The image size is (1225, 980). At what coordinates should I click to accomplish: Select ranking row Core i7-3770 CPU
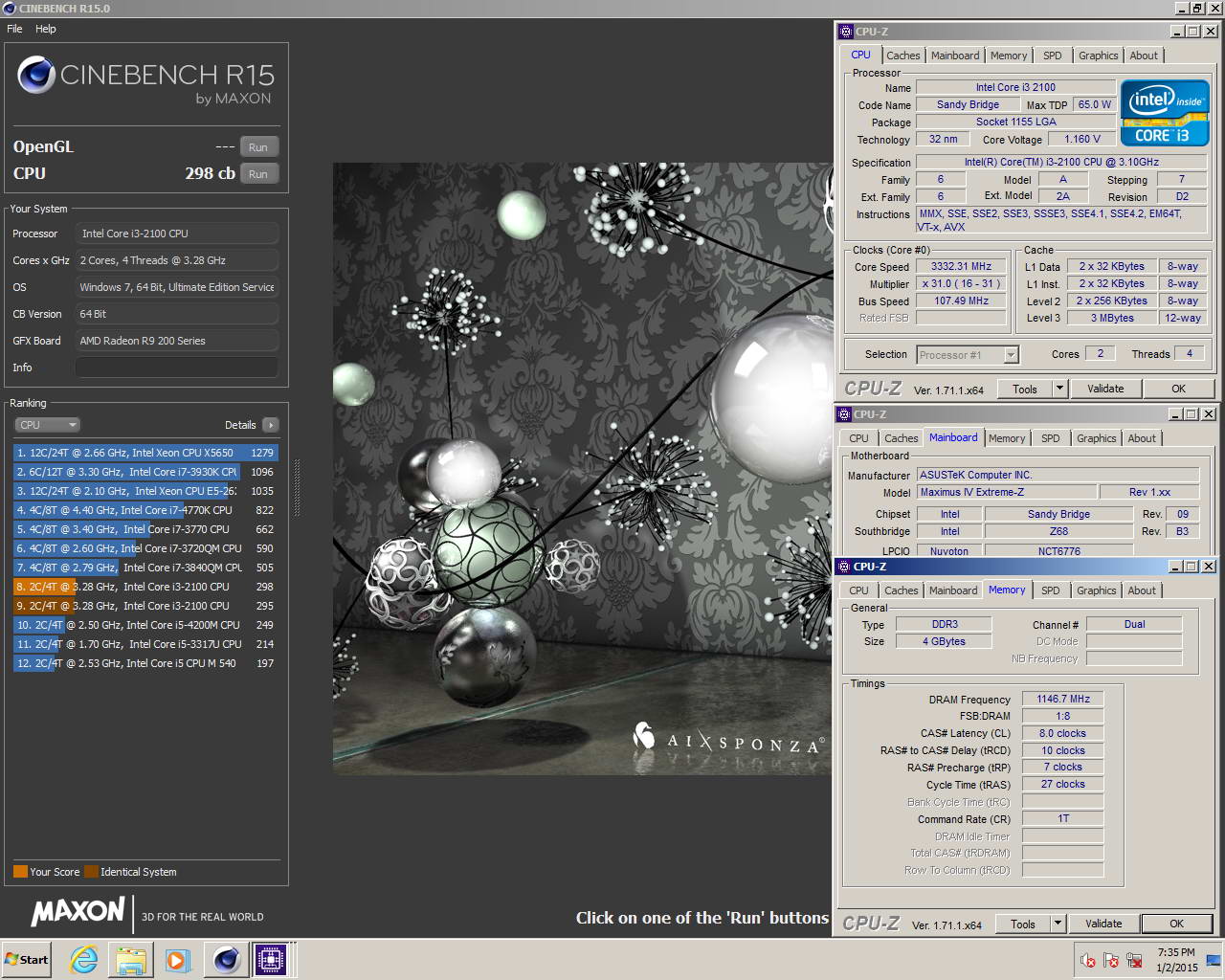point(145,529)
